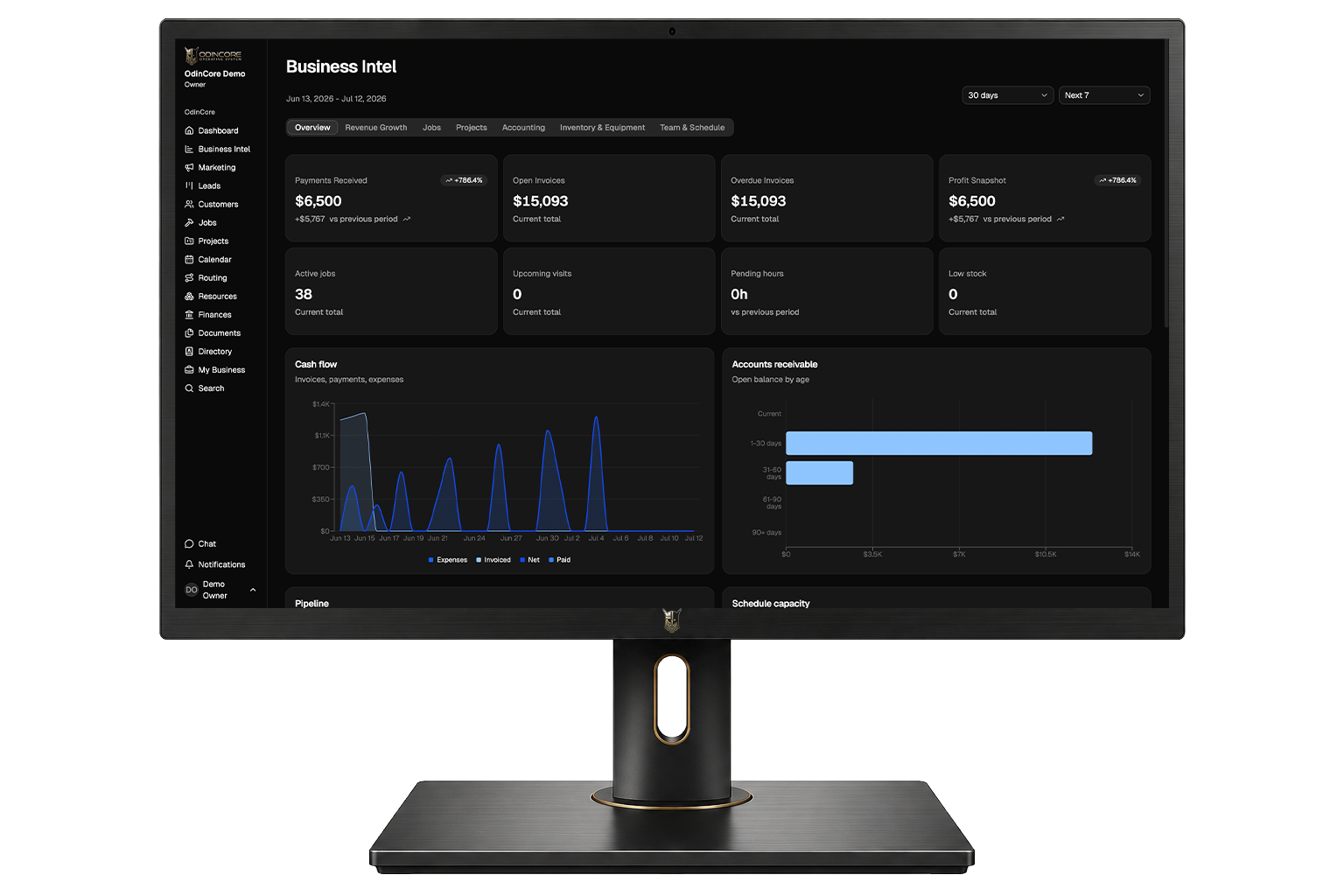Image resolution: width=1344 pixels, height=896 pixels.
Task: Toggle the Paid legend swatch
Action: pos(551,560)
